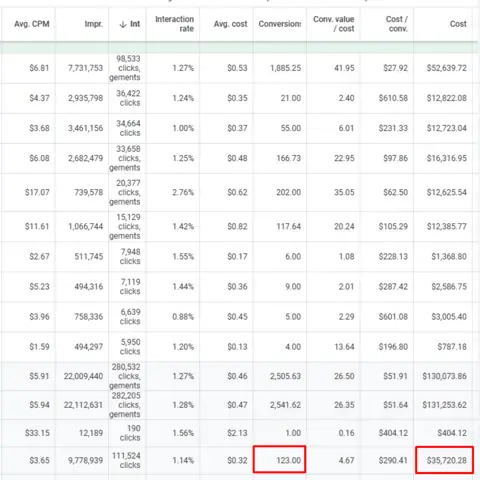Sort by the Cost column header

tap(458, 24)
